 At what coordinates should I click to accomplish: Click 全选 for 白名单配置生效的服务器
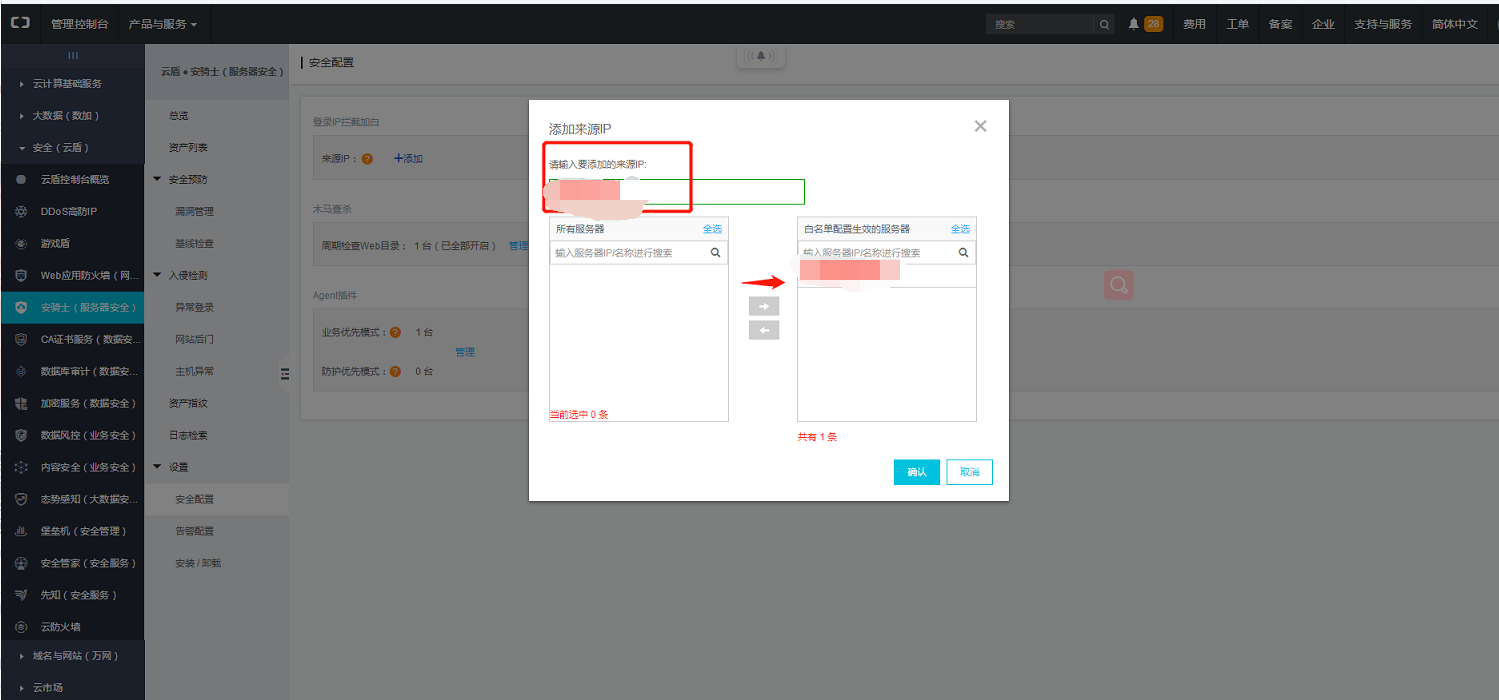click(x=960, y=228)
